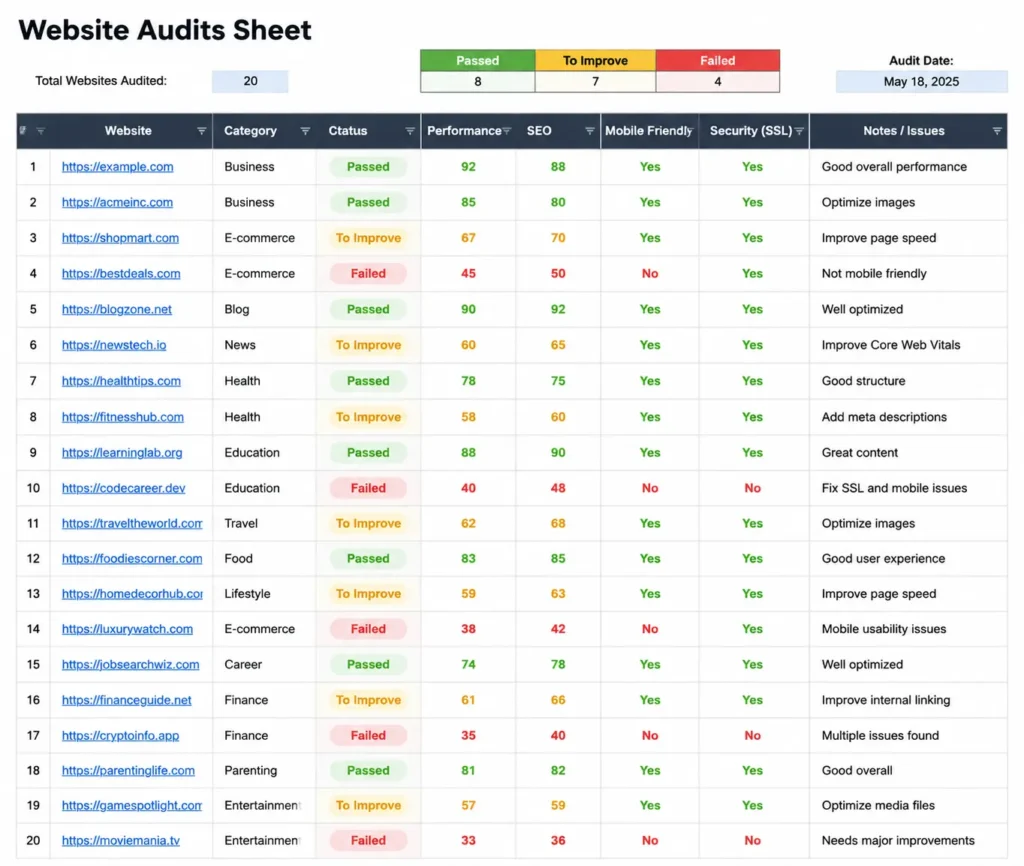
Task: Select row number 12 cell
Action: (33, 558)
